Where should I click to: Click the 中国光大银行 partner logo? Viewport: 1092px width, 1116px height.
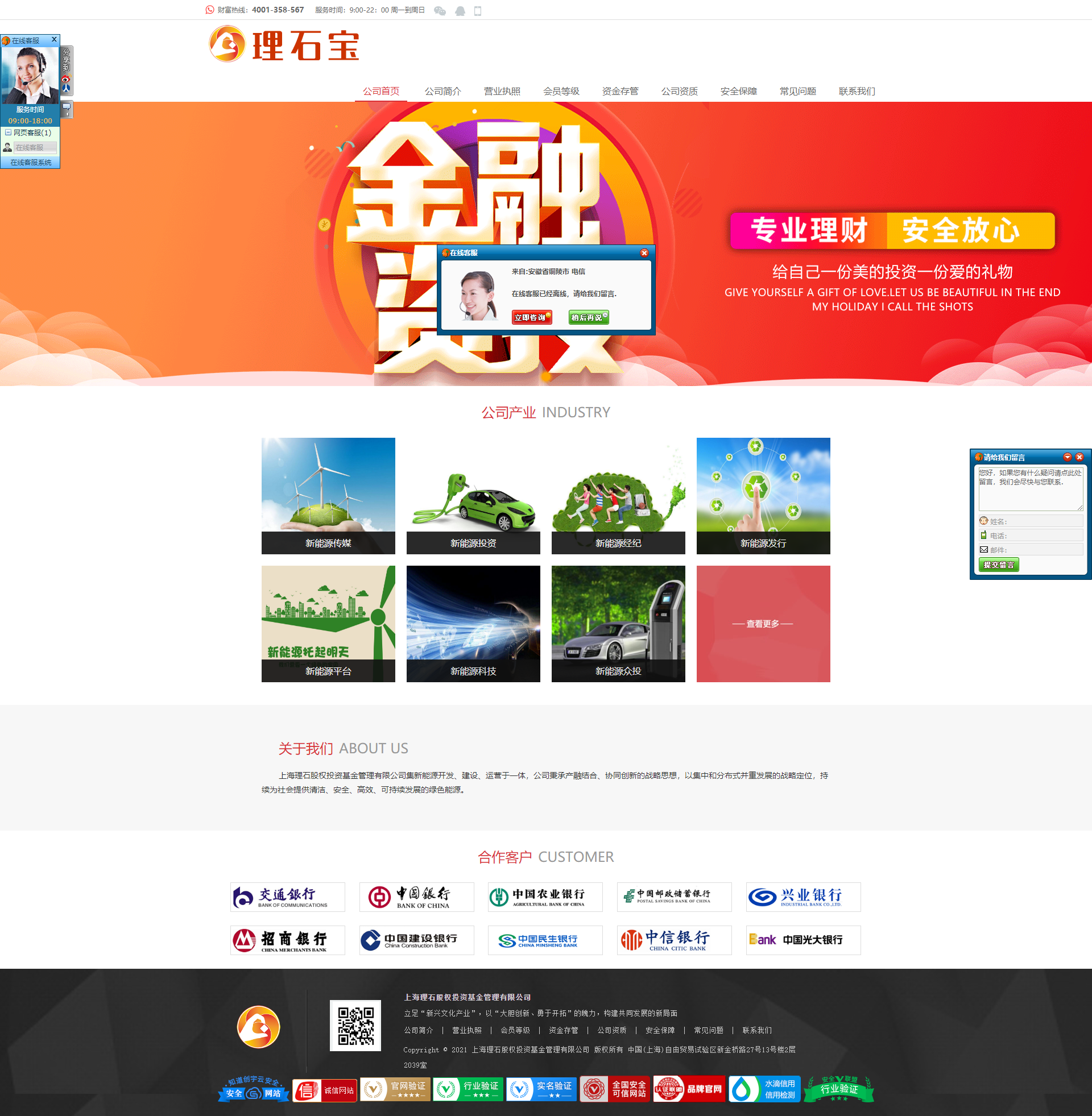click(803, 940)
